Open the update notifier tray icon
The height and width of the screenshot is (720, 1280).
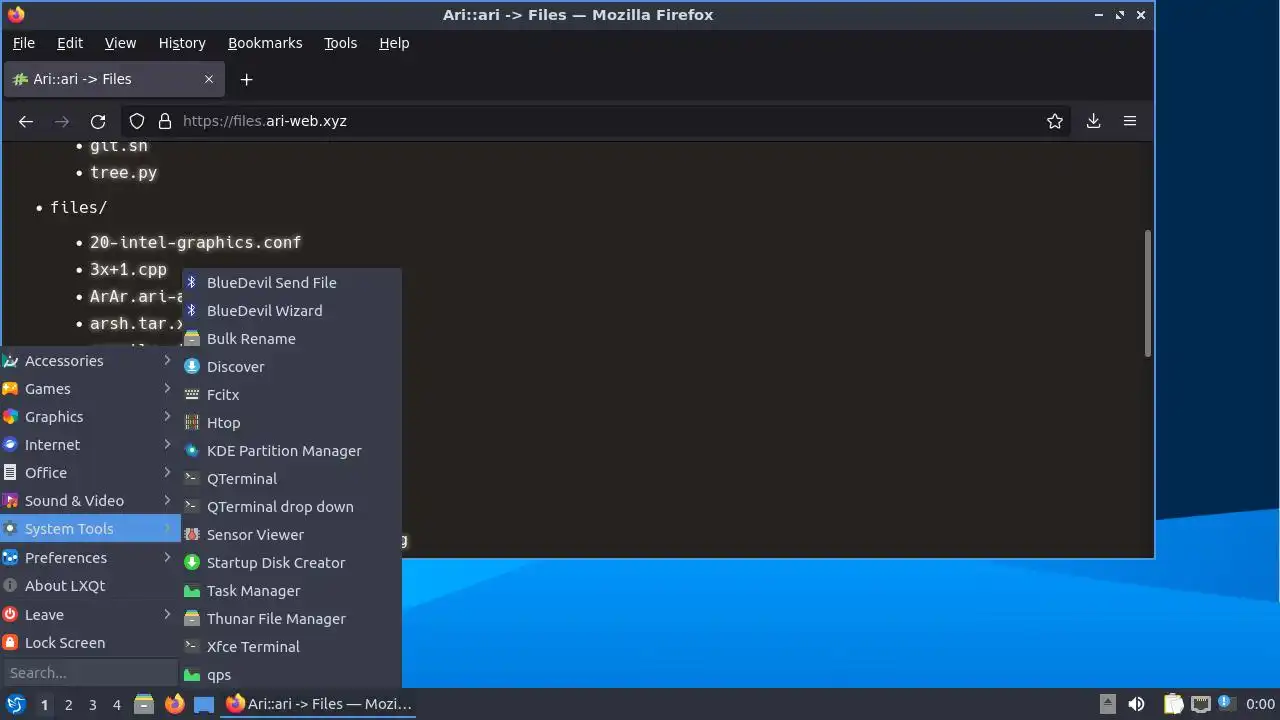pos(1225,704)
